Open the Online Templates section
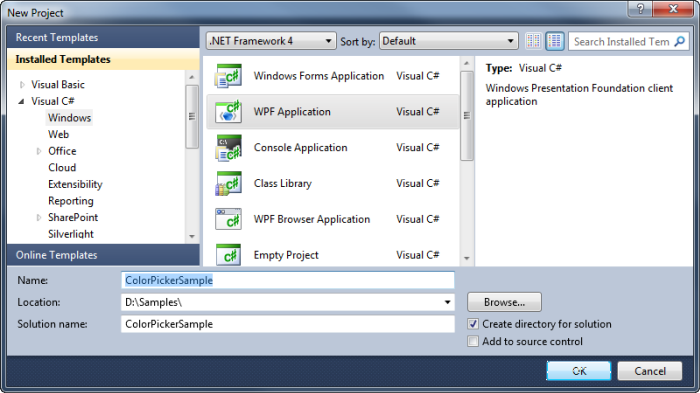 pos(103,255)
